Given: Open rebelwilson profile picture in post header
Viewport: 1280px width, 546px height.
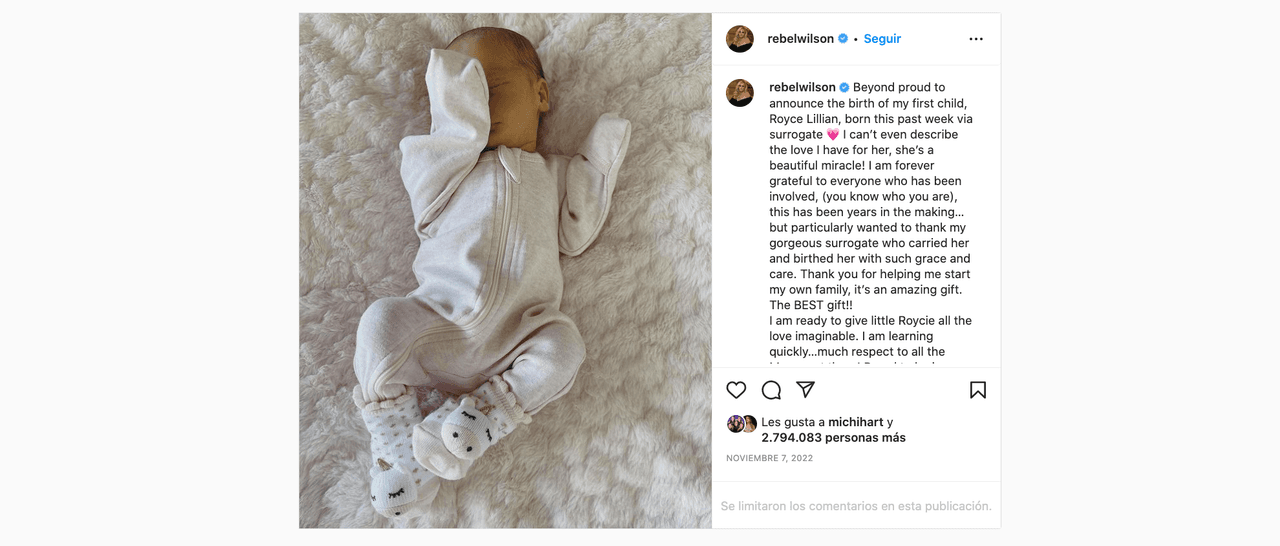Looking at the screenshot, I should pyautogui.click(x=740, y=39).
